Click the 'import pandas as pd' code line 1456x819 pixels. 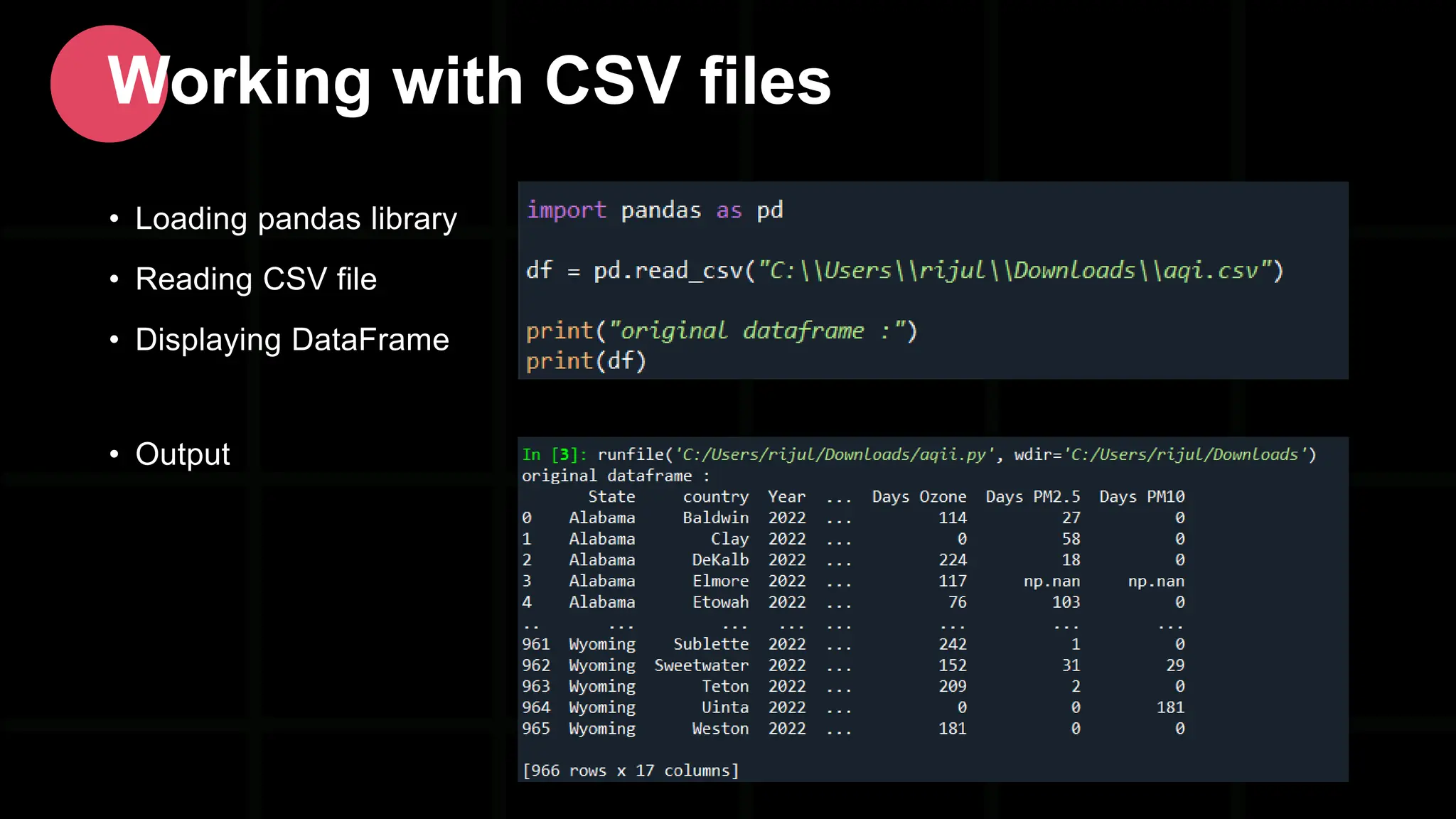coord(654,210)
